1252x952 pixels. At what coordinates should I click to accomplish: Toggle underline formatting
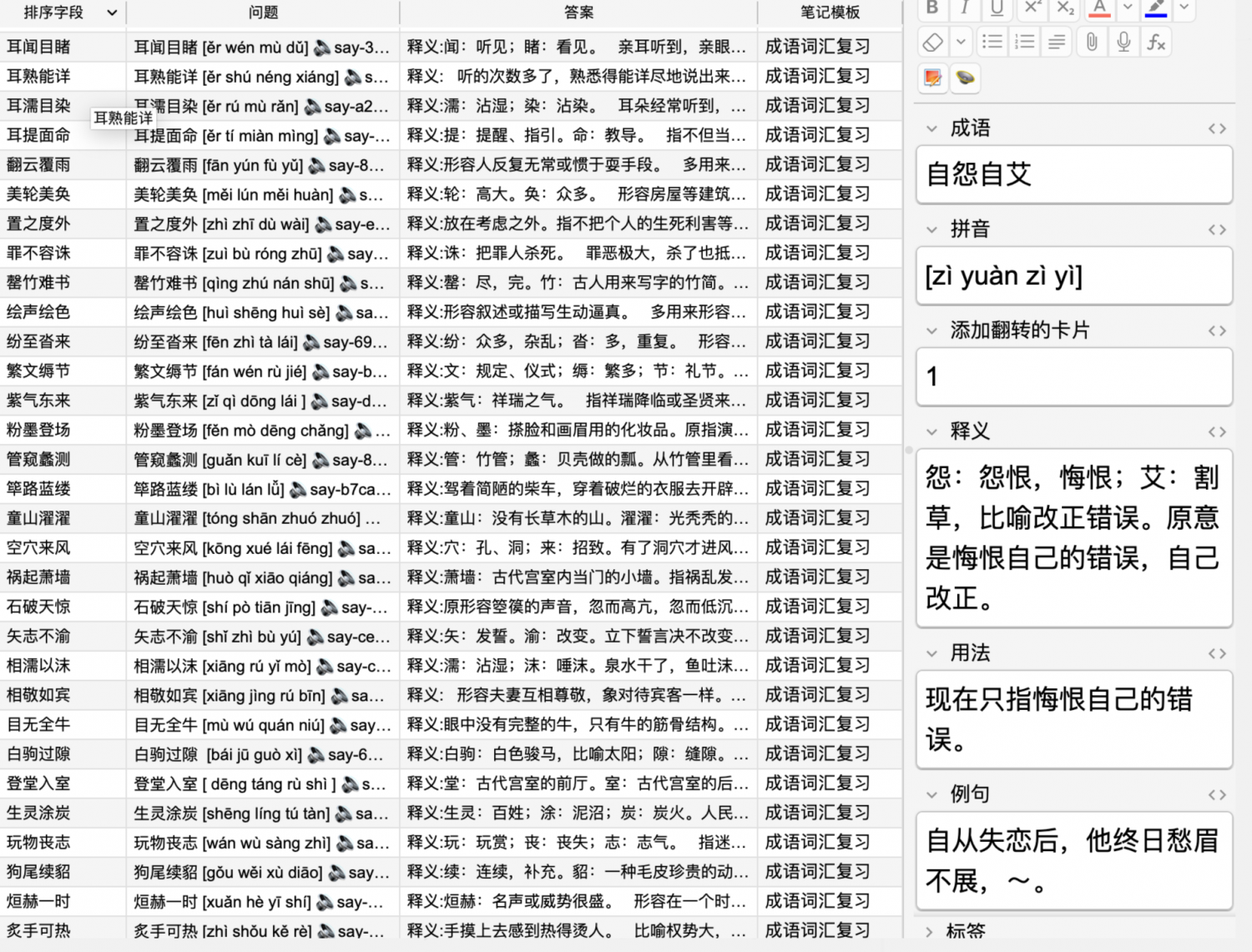click(997, 8)
